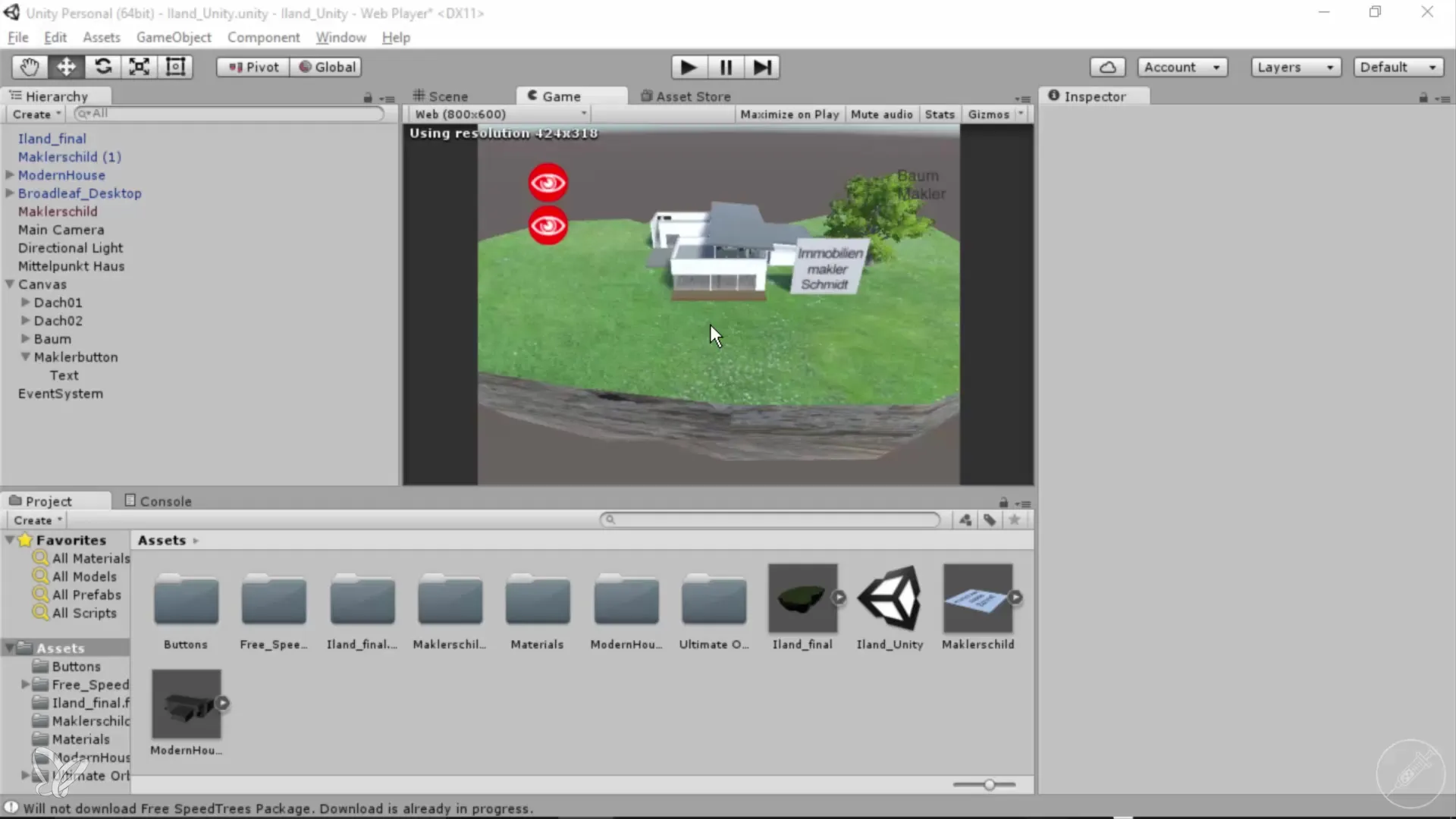Expand the Iland_final asset preview arrow
The height and width of the screenshot is (819, 1456).
839,598
